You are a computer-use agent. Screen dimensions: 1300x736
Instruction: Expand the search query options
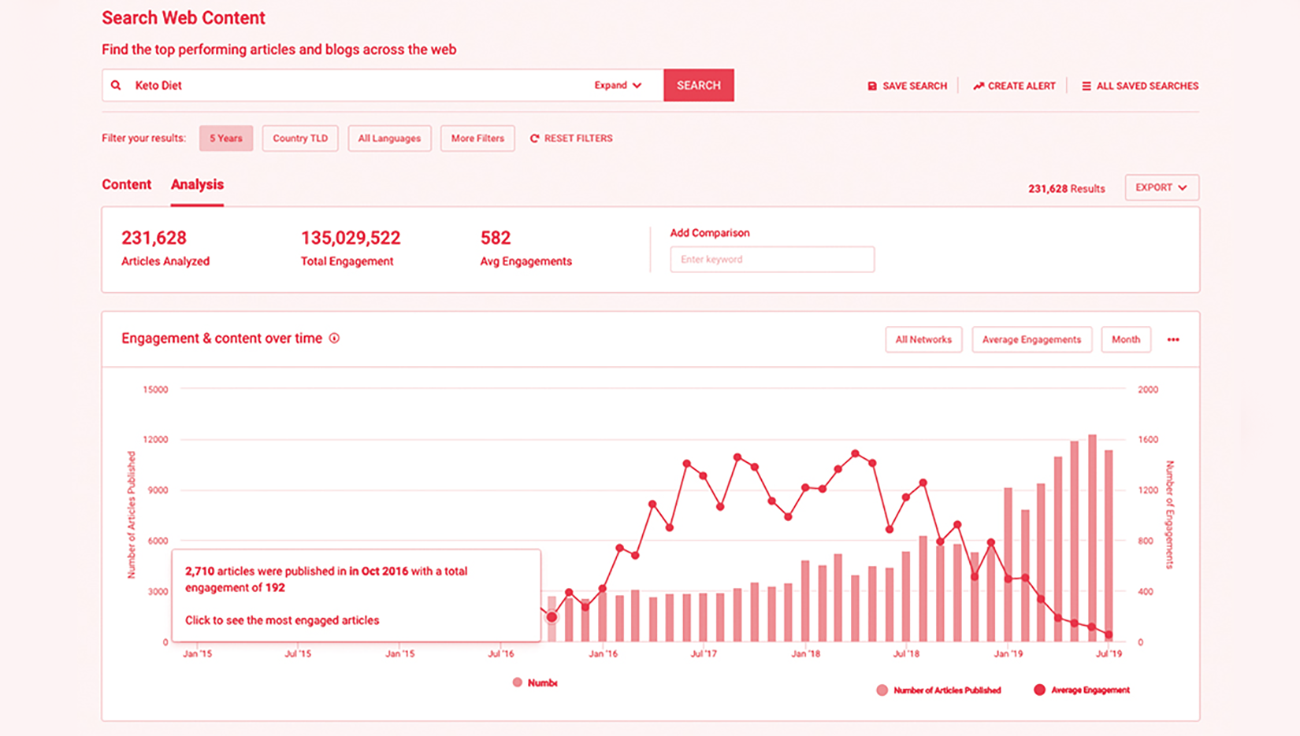point(618,86)
